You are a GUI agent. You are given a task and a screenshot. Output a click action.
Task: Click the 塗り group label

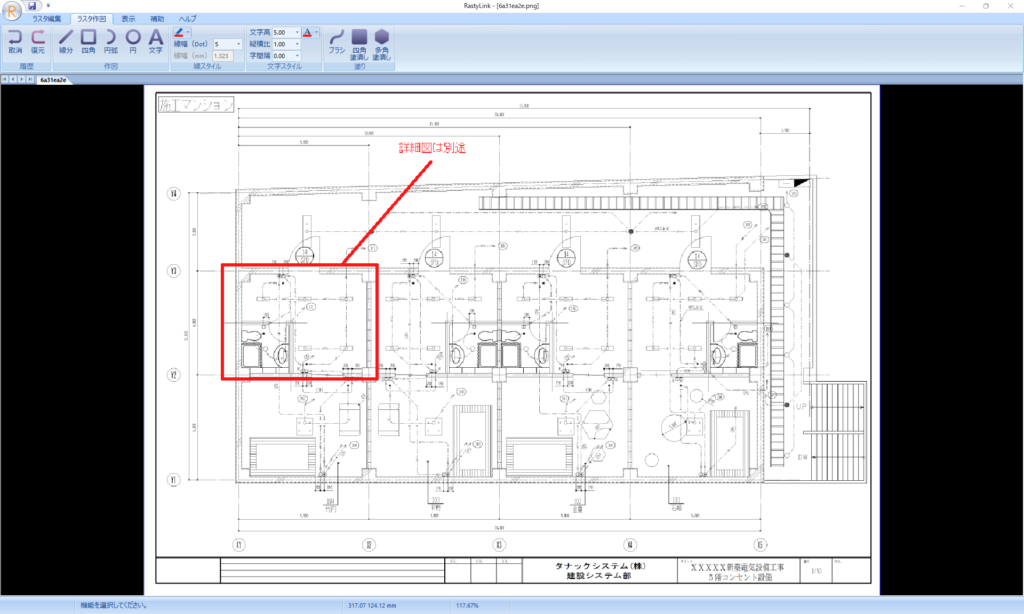tap(359, 67)
